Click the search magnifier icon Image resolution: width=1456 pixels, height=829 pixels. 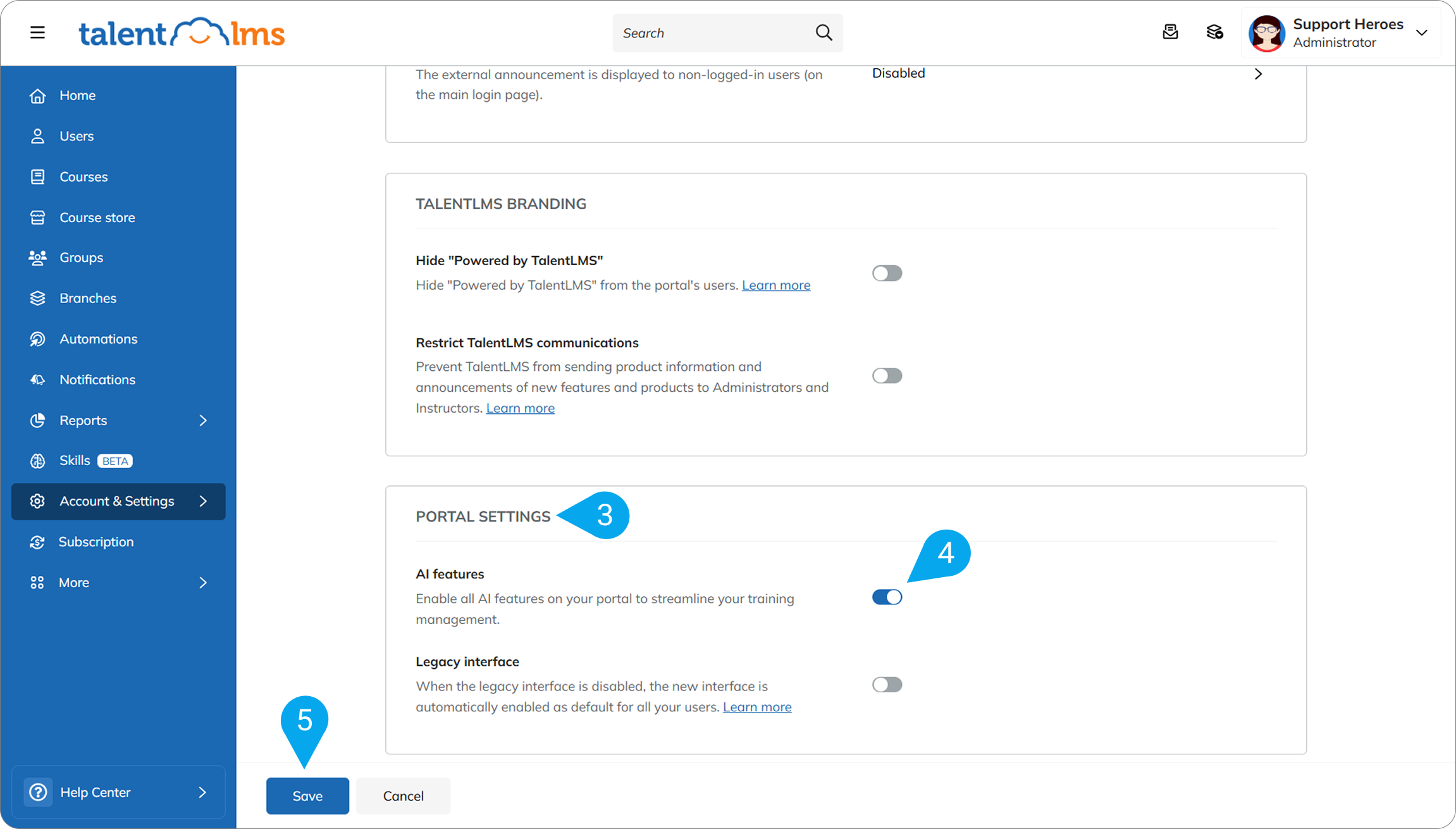824,32
